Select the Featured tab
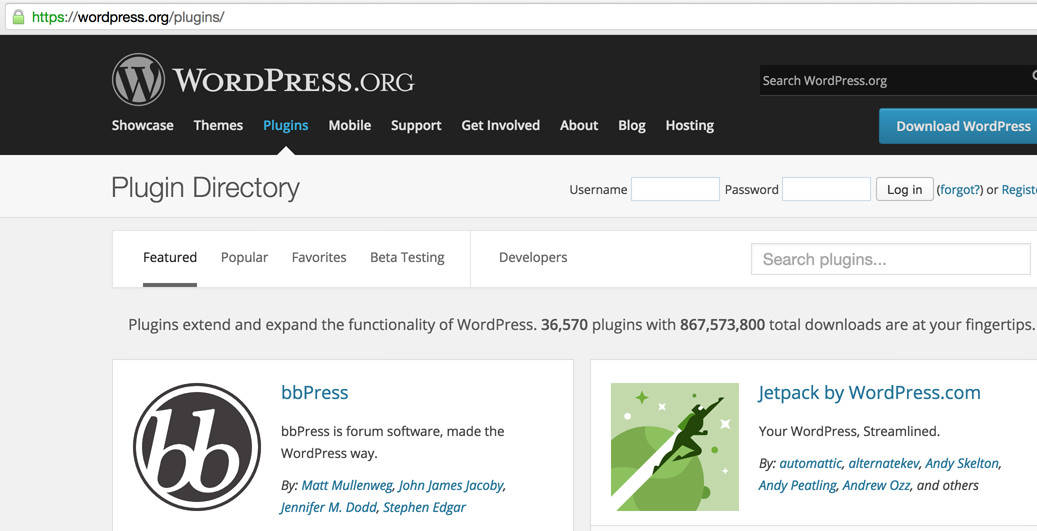 (170, 257)
